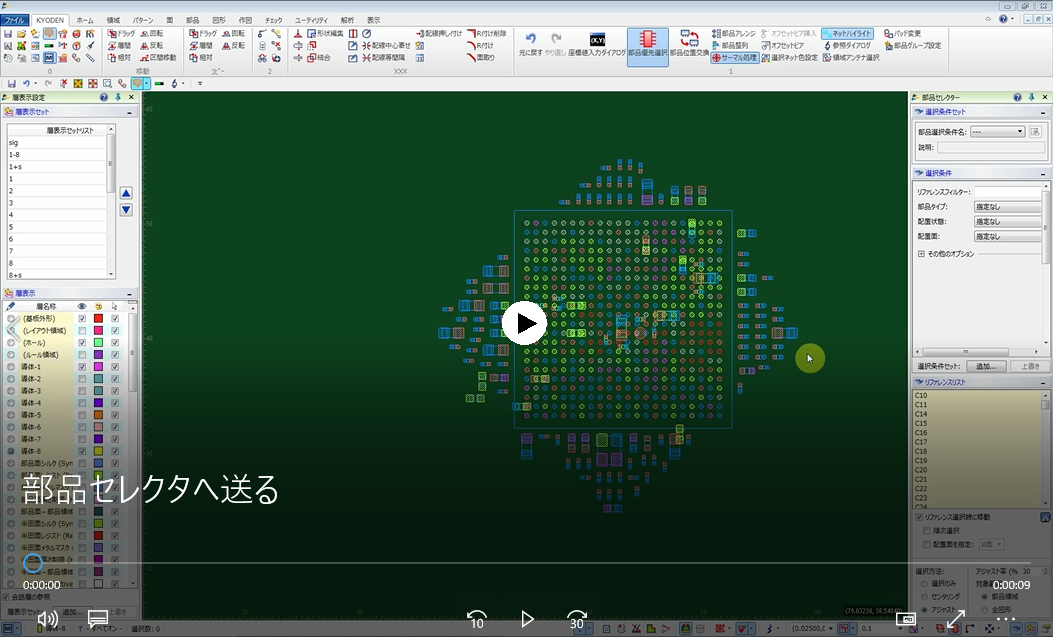Click the save icon in quick access toolbar

pyautogui.click(x=11, y=84)
